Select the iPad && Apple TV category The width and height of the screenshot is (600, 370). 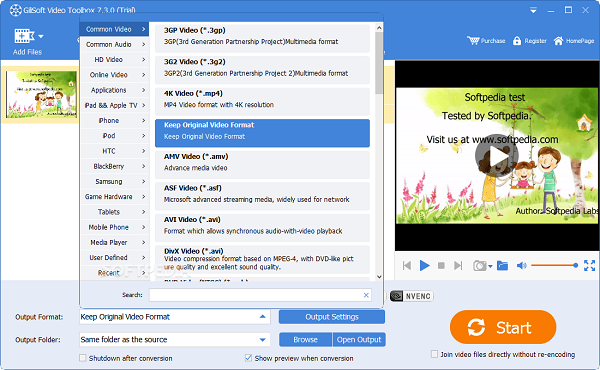click(x=114, y=105)
